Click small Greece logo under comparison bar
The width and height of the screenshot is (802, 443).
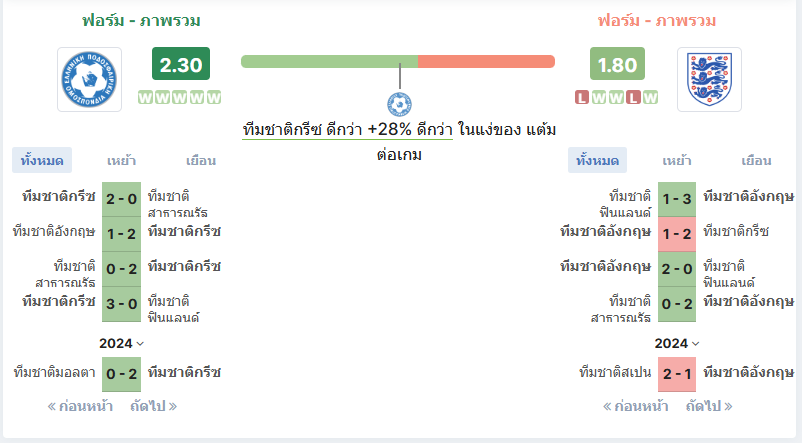point(399,104)
